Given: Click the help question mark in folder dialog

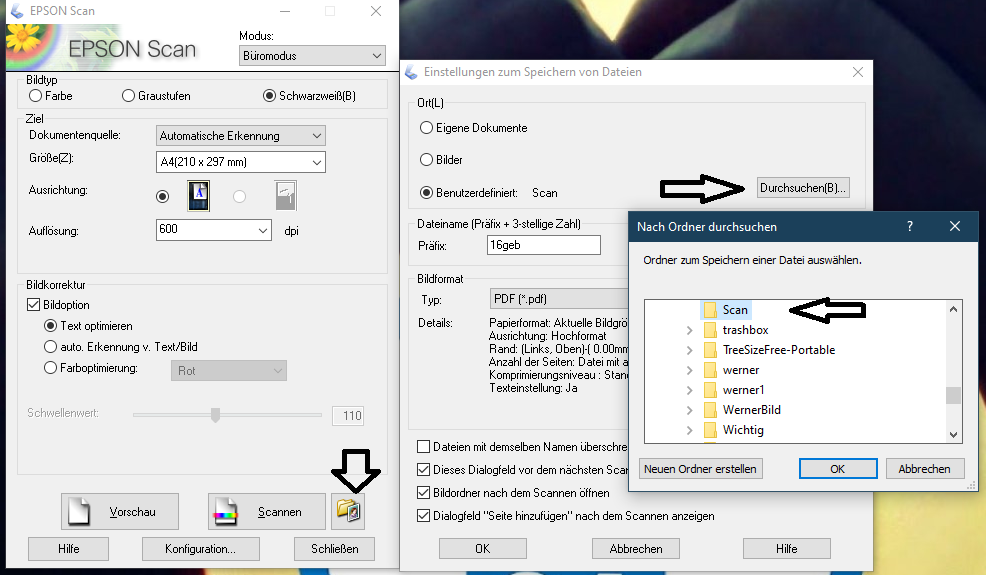Looking at the screenshot, I should pos(910,226).
